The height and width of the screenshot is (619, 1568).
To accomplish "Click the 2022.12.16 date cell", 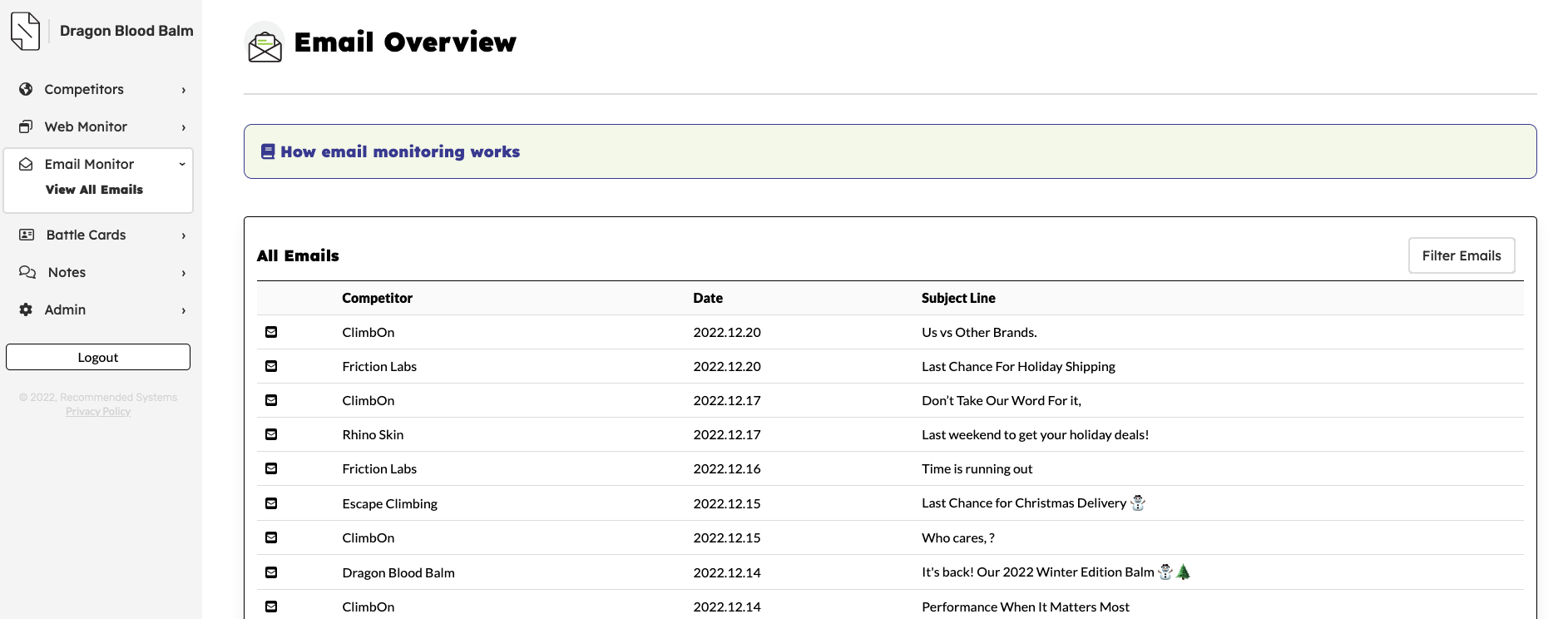I will (x=727, y=468).
